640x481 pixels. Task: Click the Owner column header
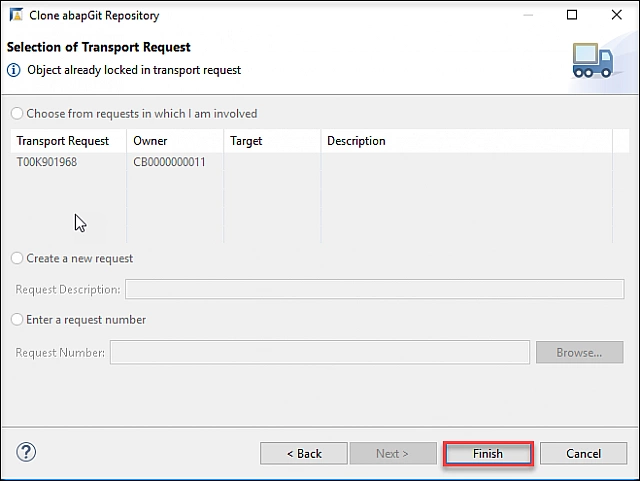(150, 141)
